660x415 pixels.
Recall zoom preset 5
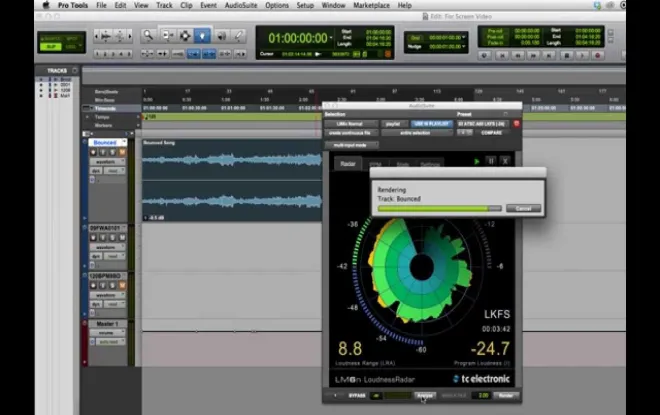pos(129,54)
